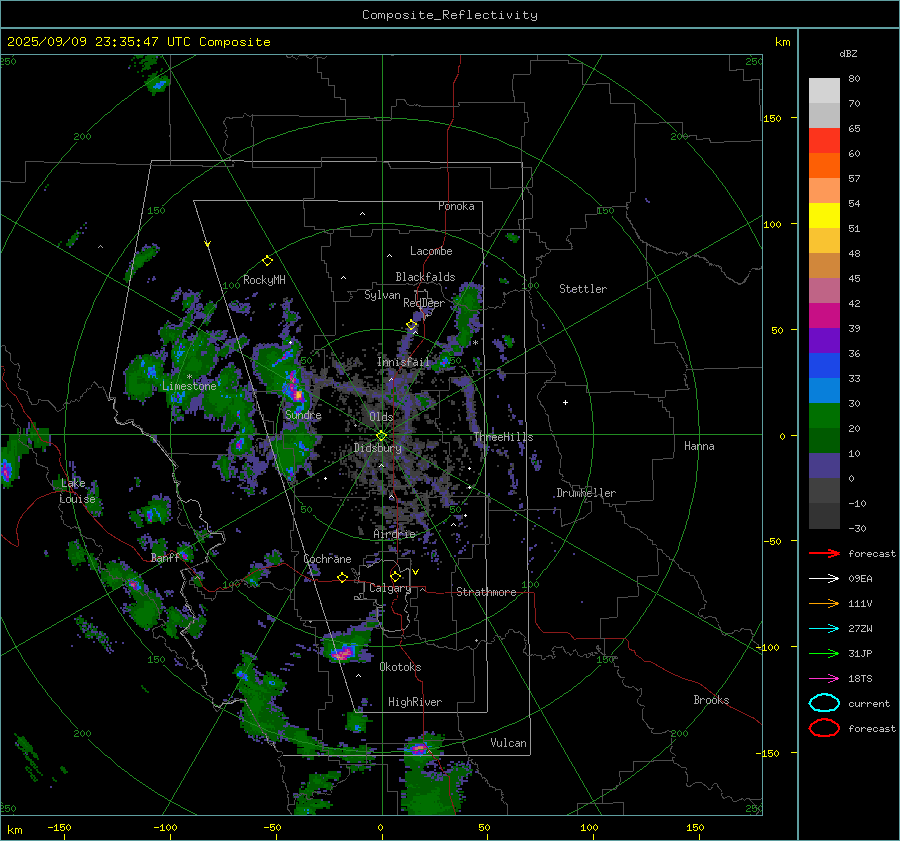Select the red 60–65 dBZ legend swatch
Image resolution: width=900 pixels, height=841 pixels.
(x=824, y=141)
